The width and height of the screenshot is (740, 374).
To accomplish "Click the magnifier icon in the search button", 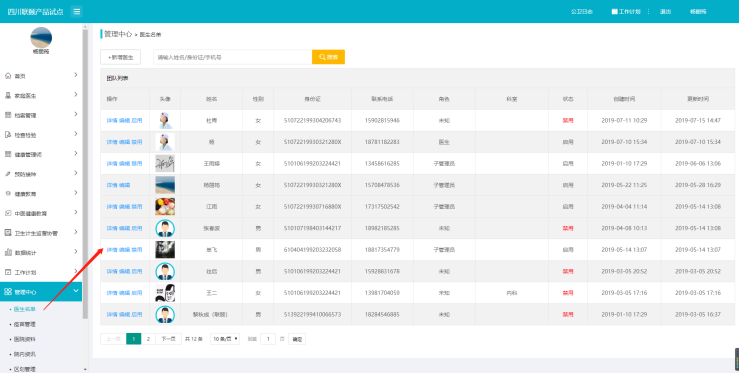I will tap(322, 57).
